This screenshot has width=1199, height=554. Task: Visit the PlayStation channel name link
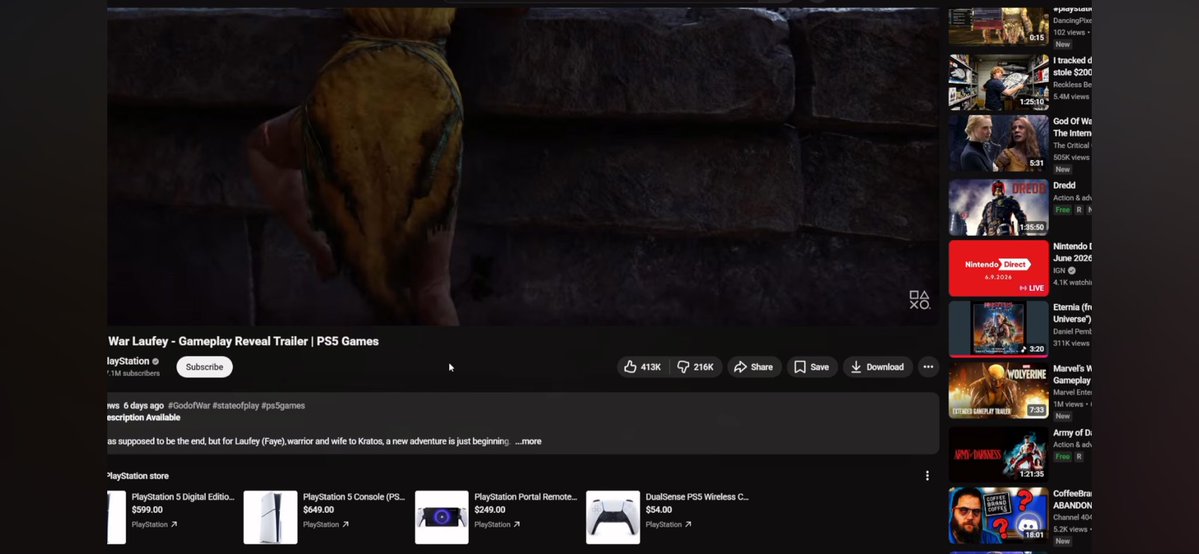(x=128, y=361)
